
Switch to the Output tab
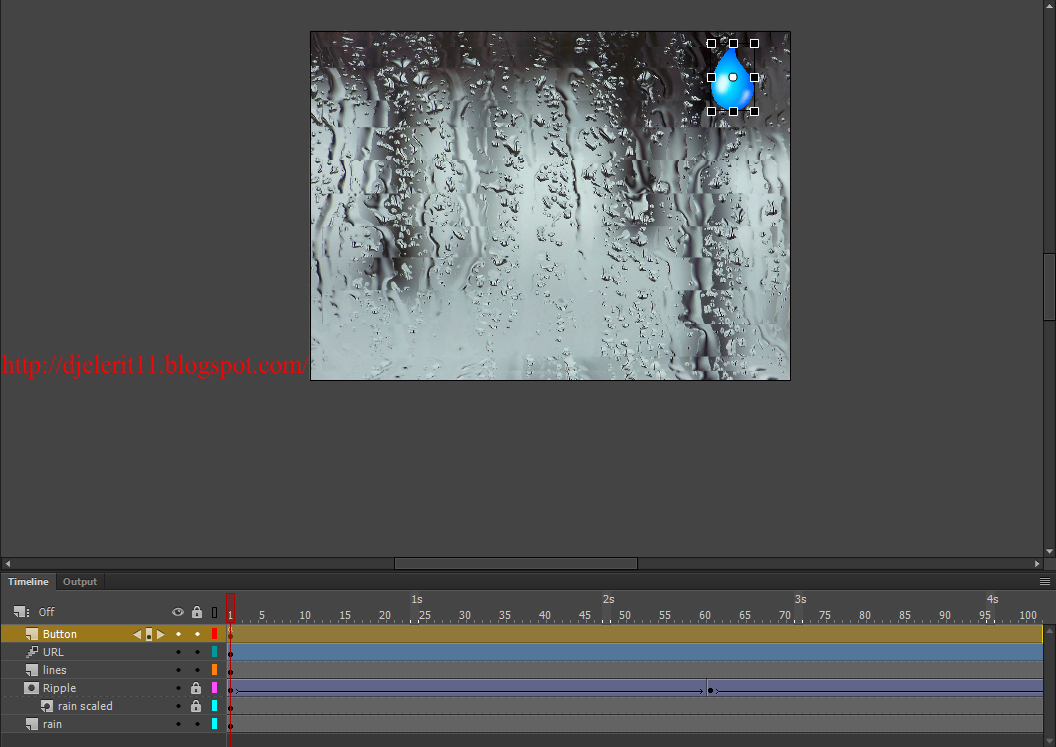(79, 581)
